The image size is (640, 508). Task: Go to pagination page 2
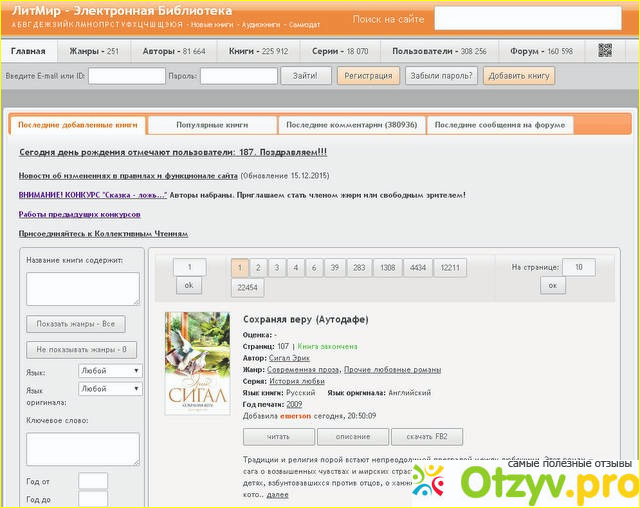(258, 268)
